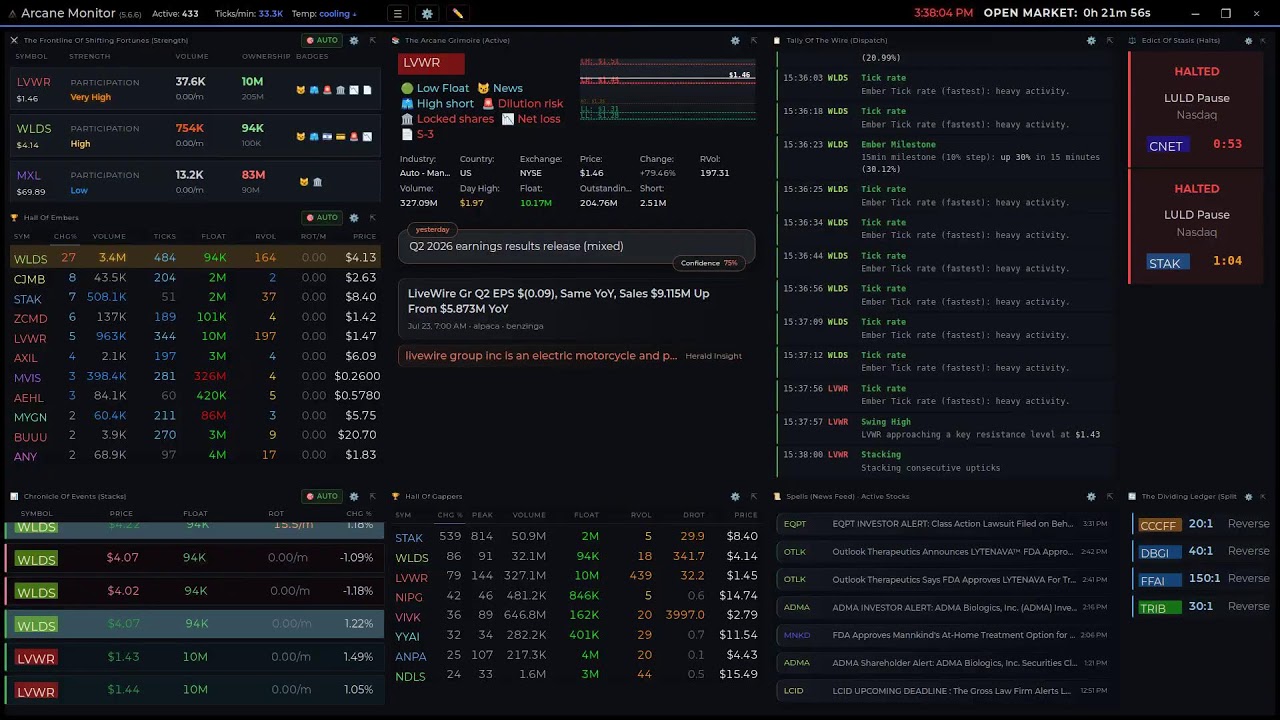Open settings gear of Spells News Feed panel
The width and height of the screenshot is (1280, 720).
(x=1091, y=496)
